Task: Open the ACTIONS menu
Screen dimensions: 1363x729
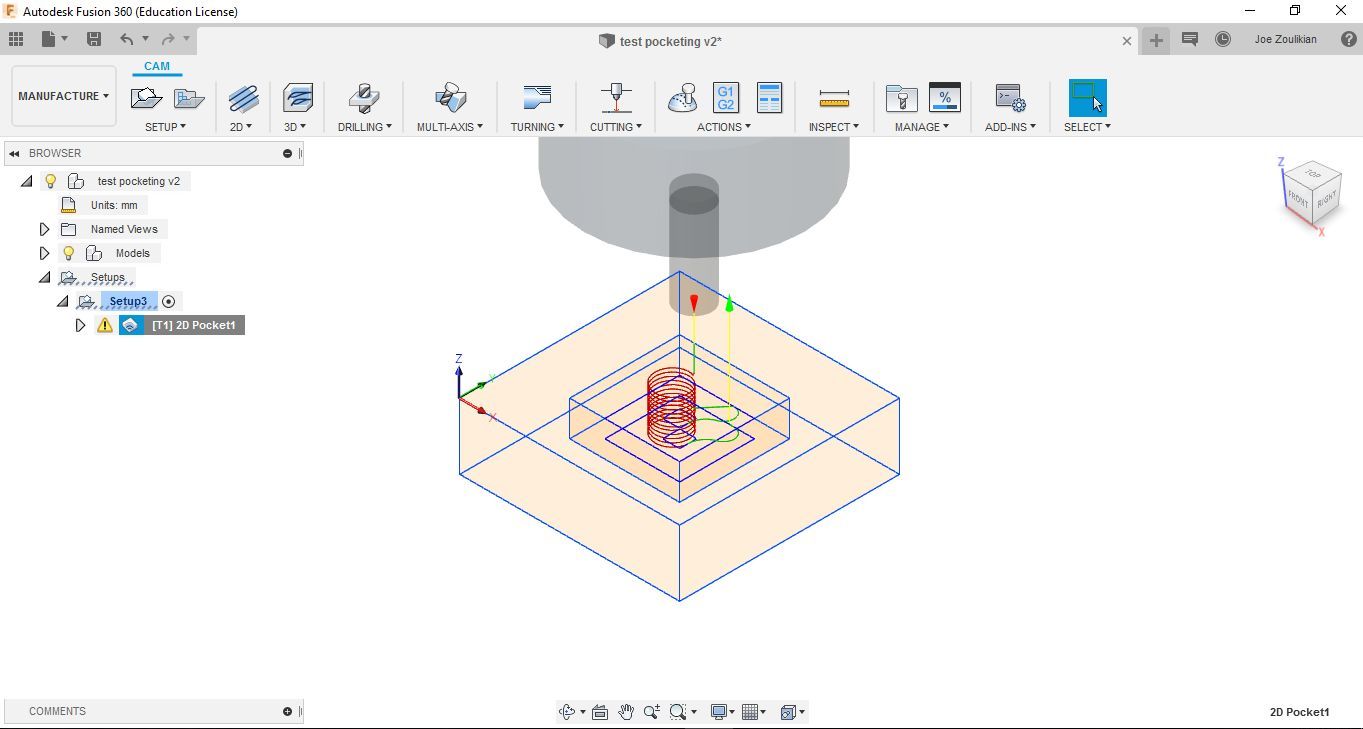Action: coord(724,127)
